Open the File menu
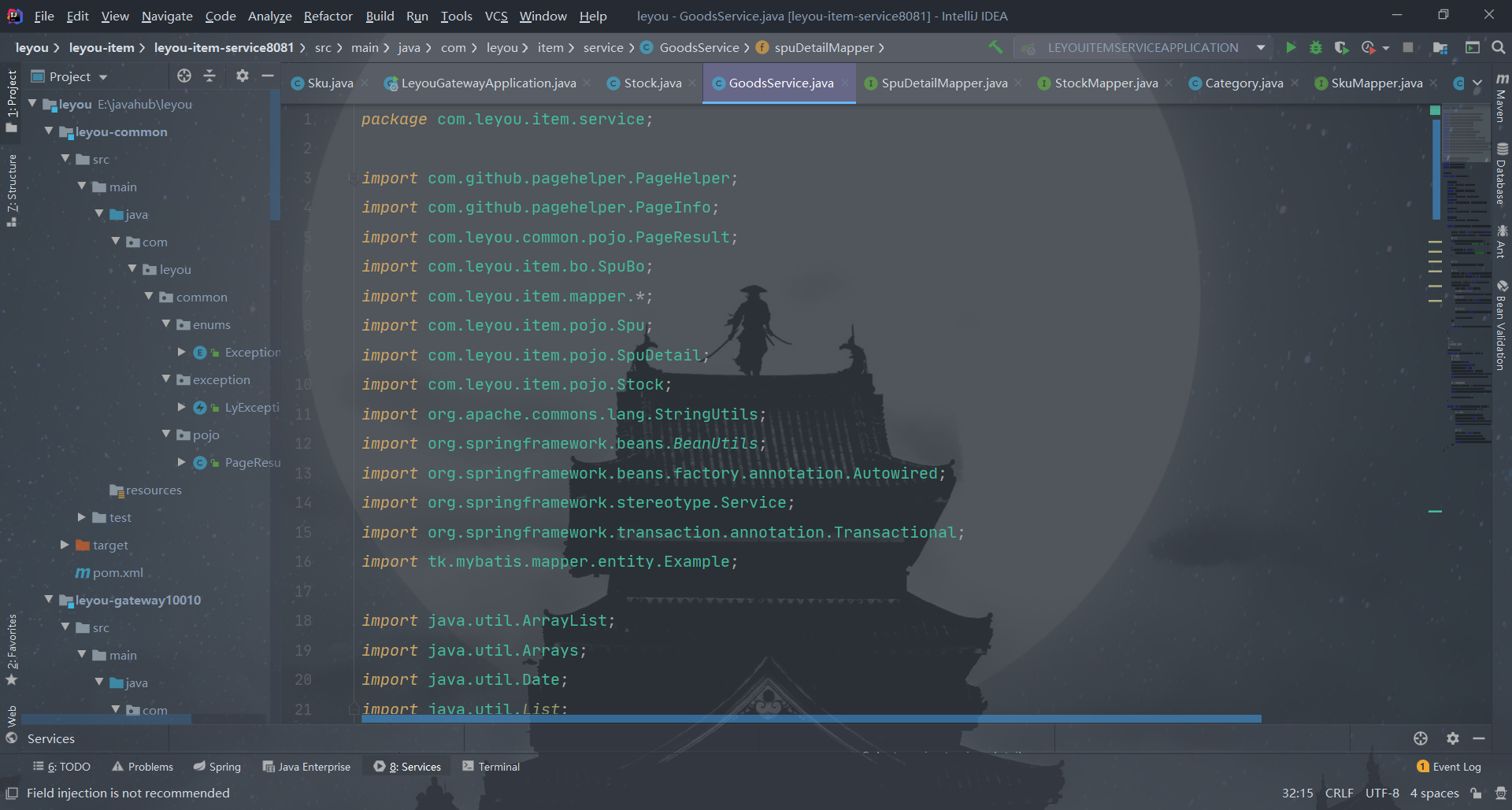1512x810 pixels. [x=44, y=16]
